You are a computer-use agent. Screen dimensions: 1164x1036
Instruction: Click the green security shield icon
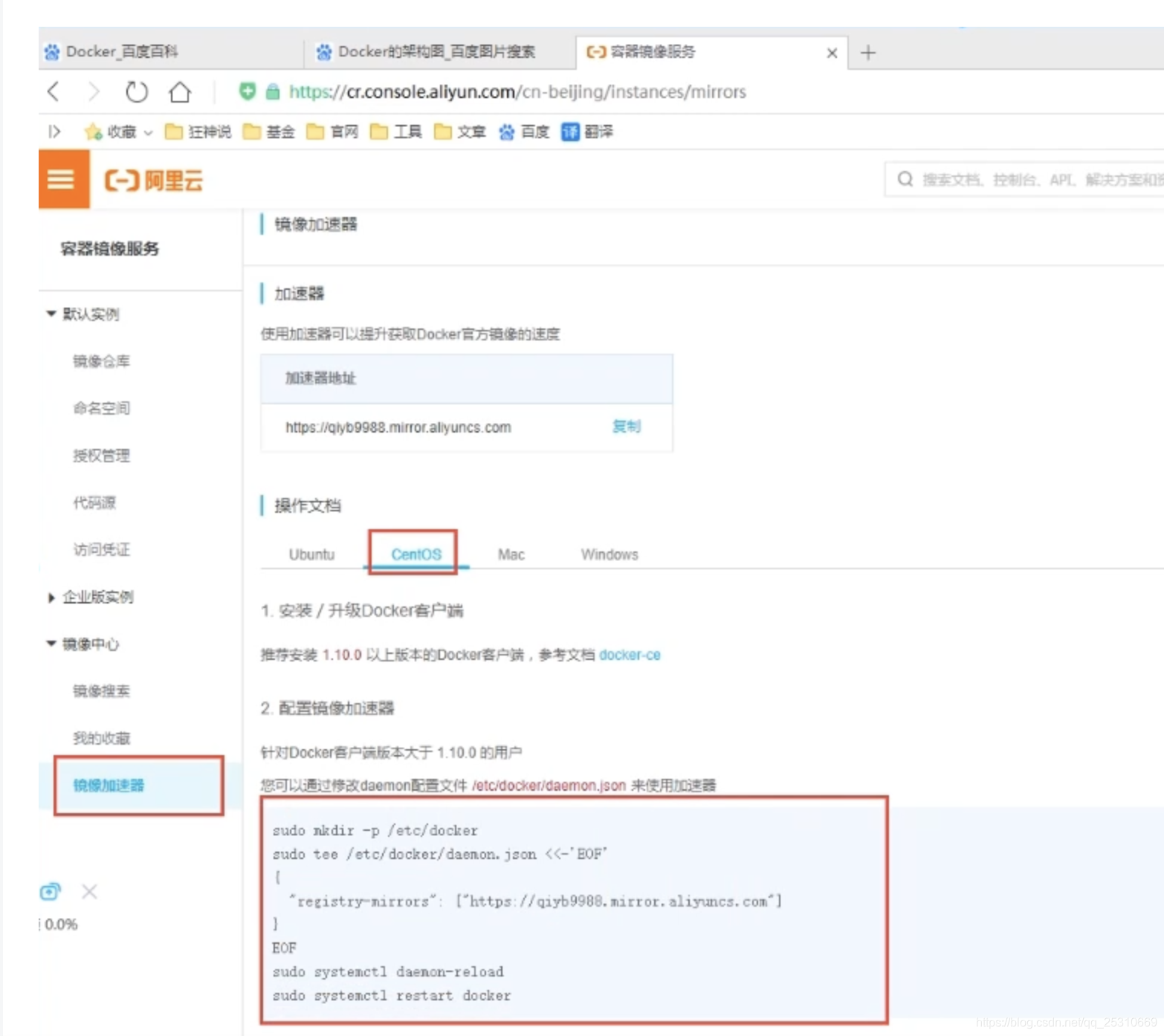click(248, 91)
